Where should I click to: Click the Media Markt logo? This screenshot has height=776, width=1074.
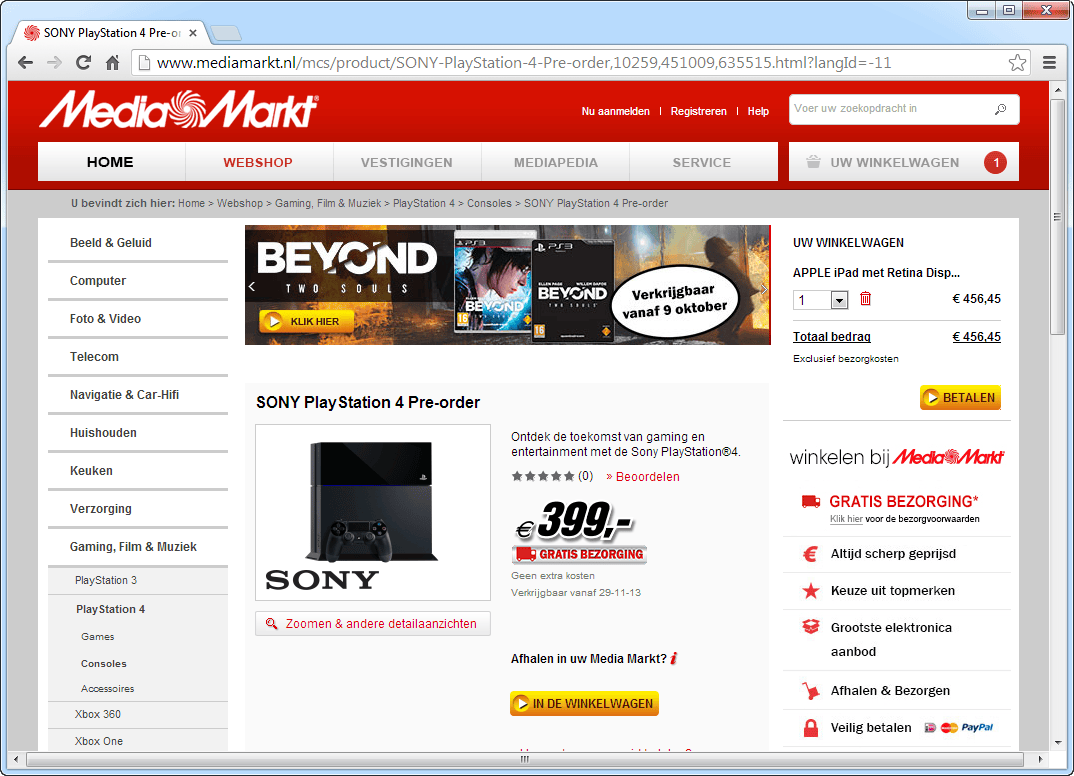tap(178, 110)
